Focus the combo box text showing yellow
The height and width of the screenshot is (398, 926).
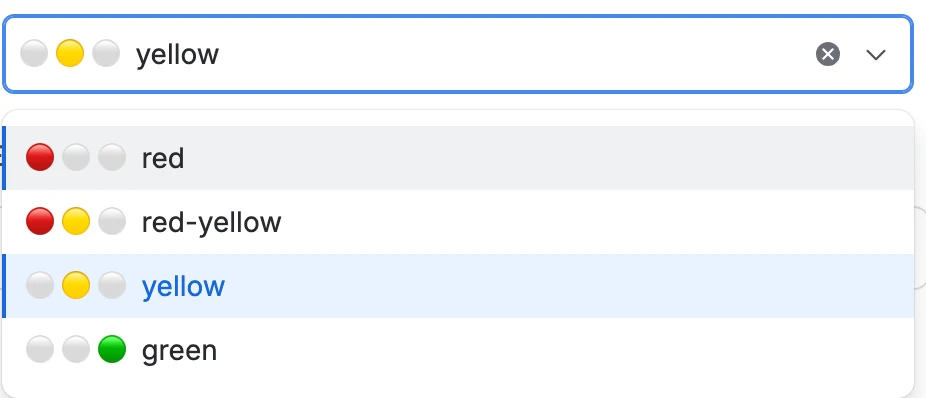click(x=178, y=55)
